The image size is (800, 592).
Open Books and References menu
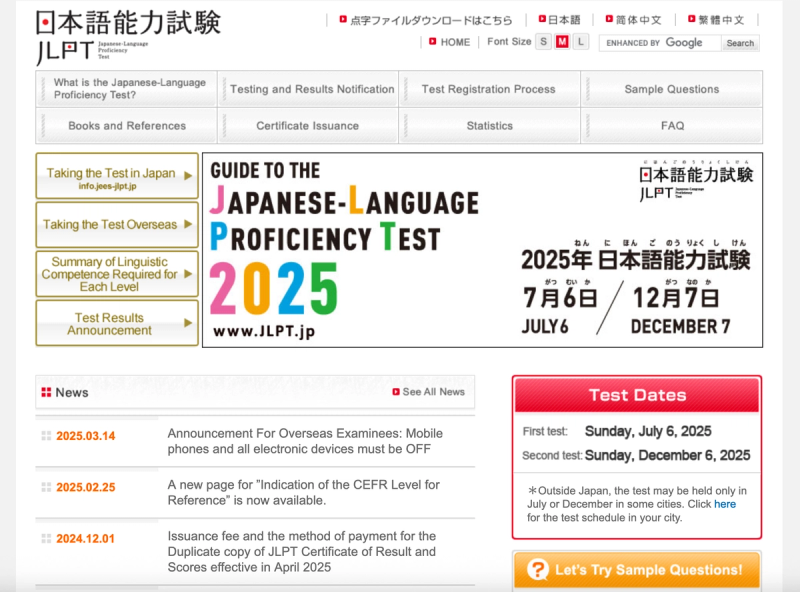point(127,126)
